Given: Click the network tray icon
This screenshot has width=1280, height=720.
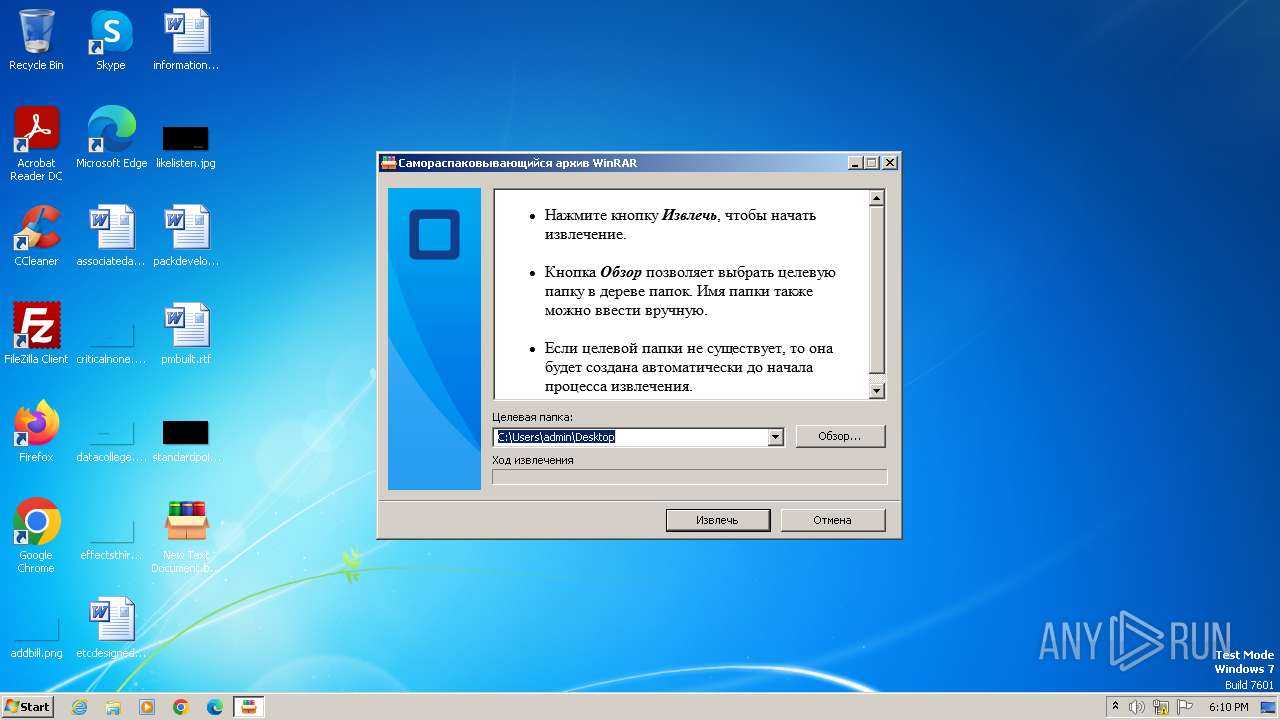Looking at the screenshot, I should point(1161,707).
